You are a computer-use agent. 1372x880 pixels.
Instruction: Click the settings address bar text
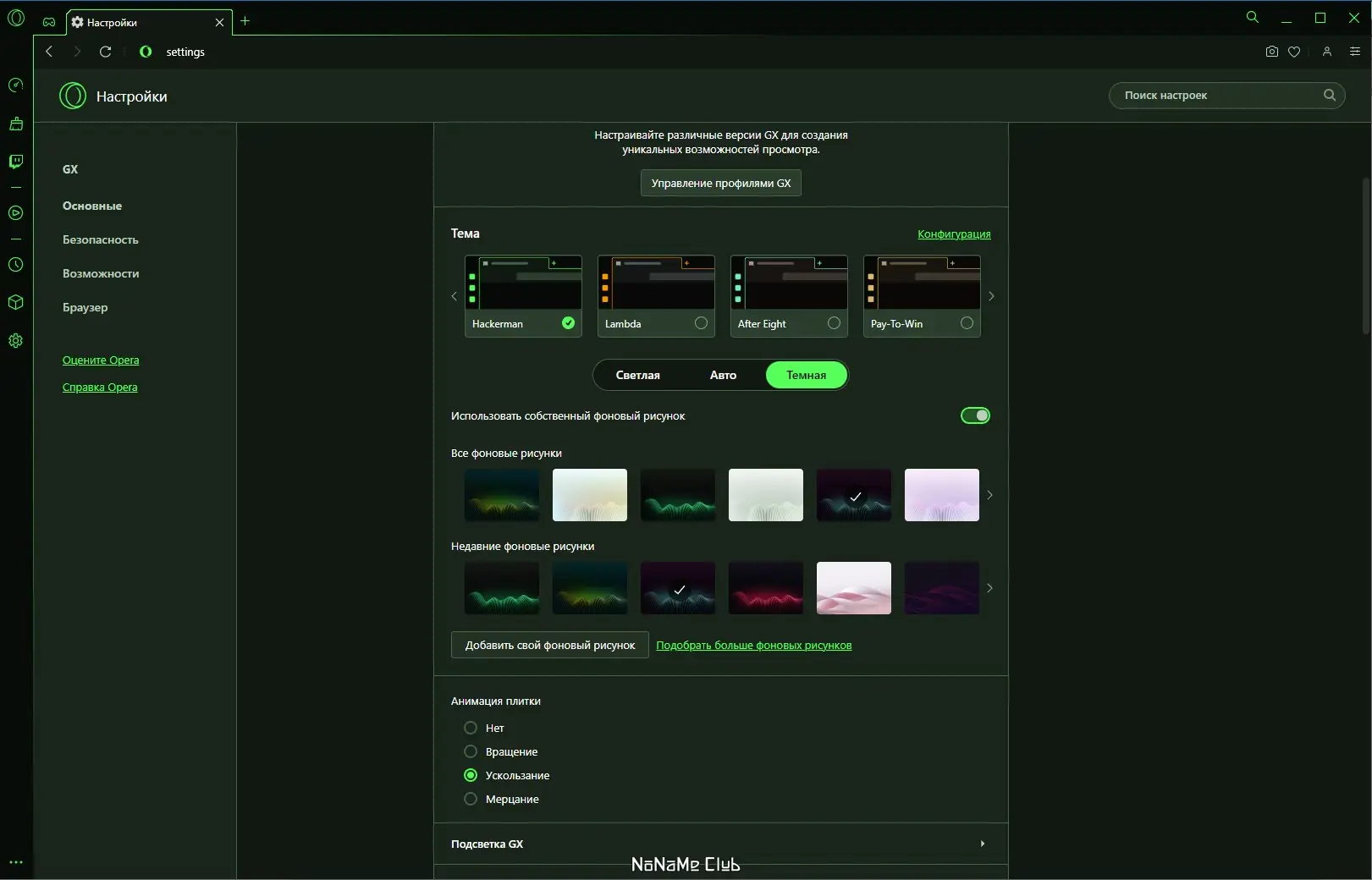coord(185,52)
